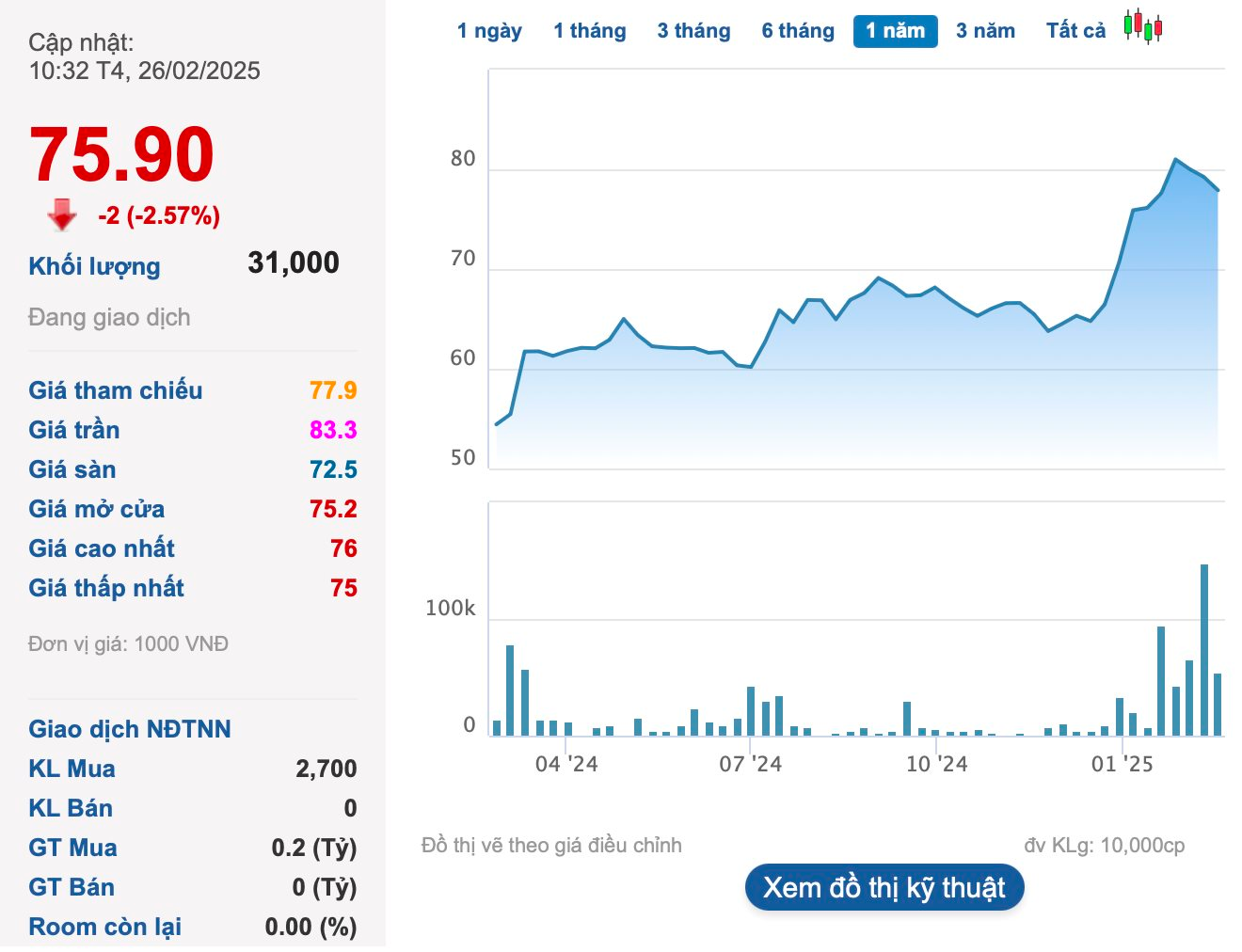Click the 07 '24 axis label
This screenshot has width=1242, height=952.
pos(750,764)
